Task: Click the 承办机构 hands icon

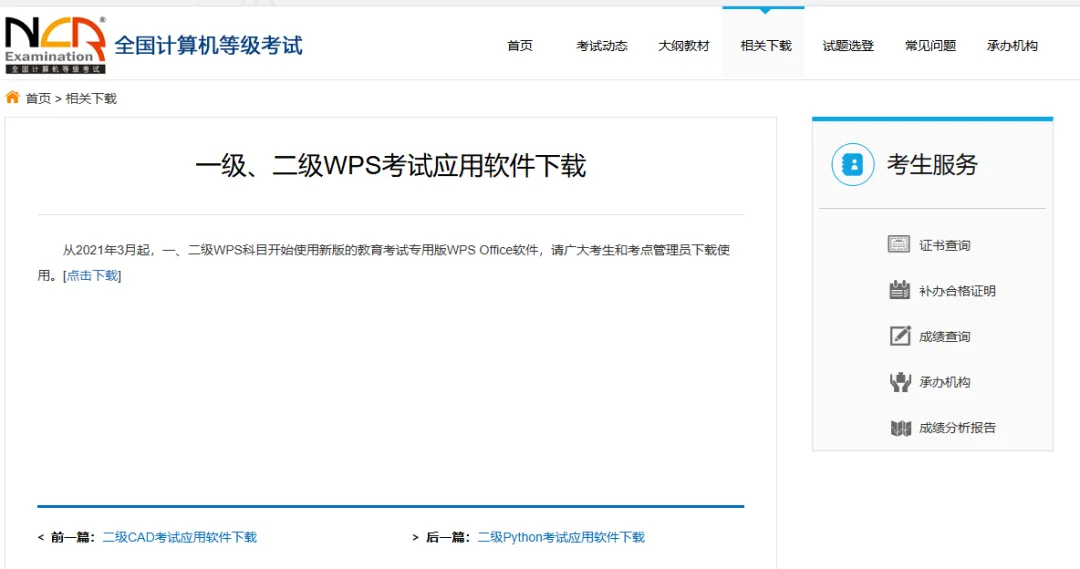Action: (900, 382)
